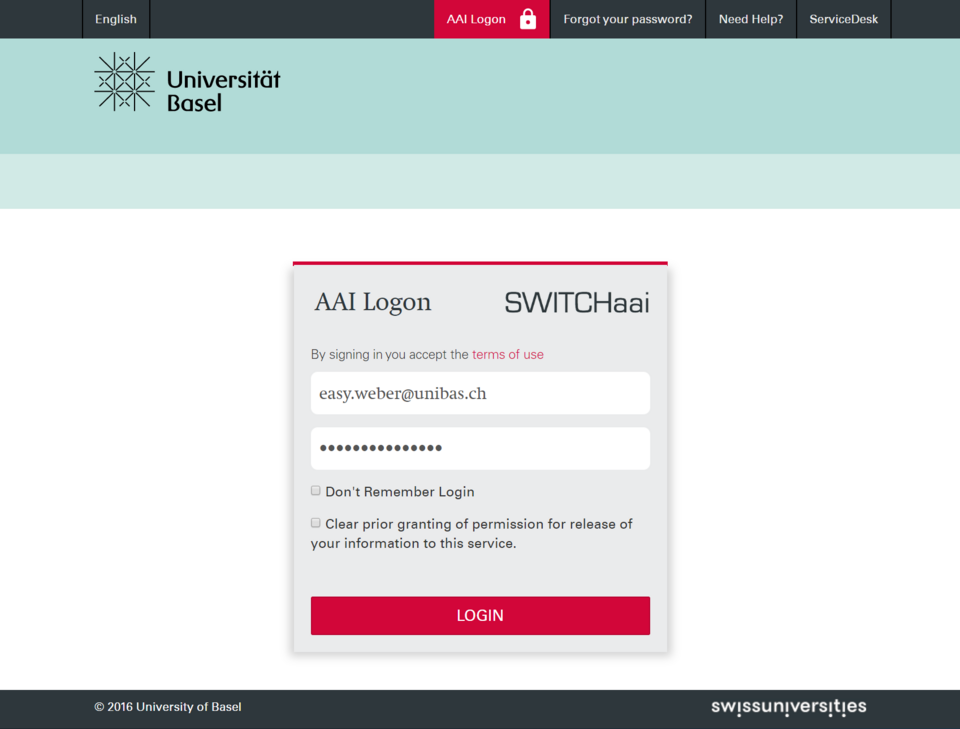Click the swissuniversities footer logo
This screenshot has width=960, height=729.
pyautogui.click(x=789, y=707)
